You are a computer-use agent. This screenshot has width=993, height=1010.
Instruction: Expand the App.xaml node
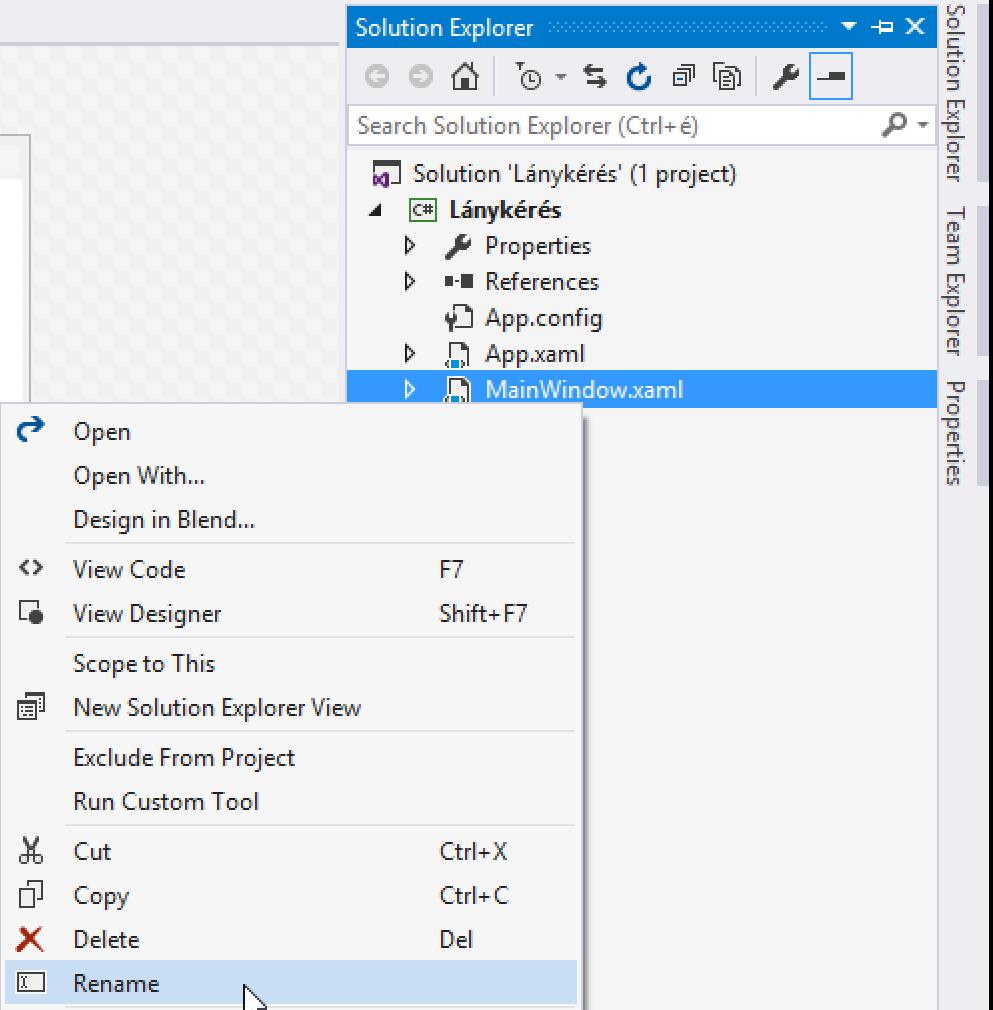click(410, 354)
